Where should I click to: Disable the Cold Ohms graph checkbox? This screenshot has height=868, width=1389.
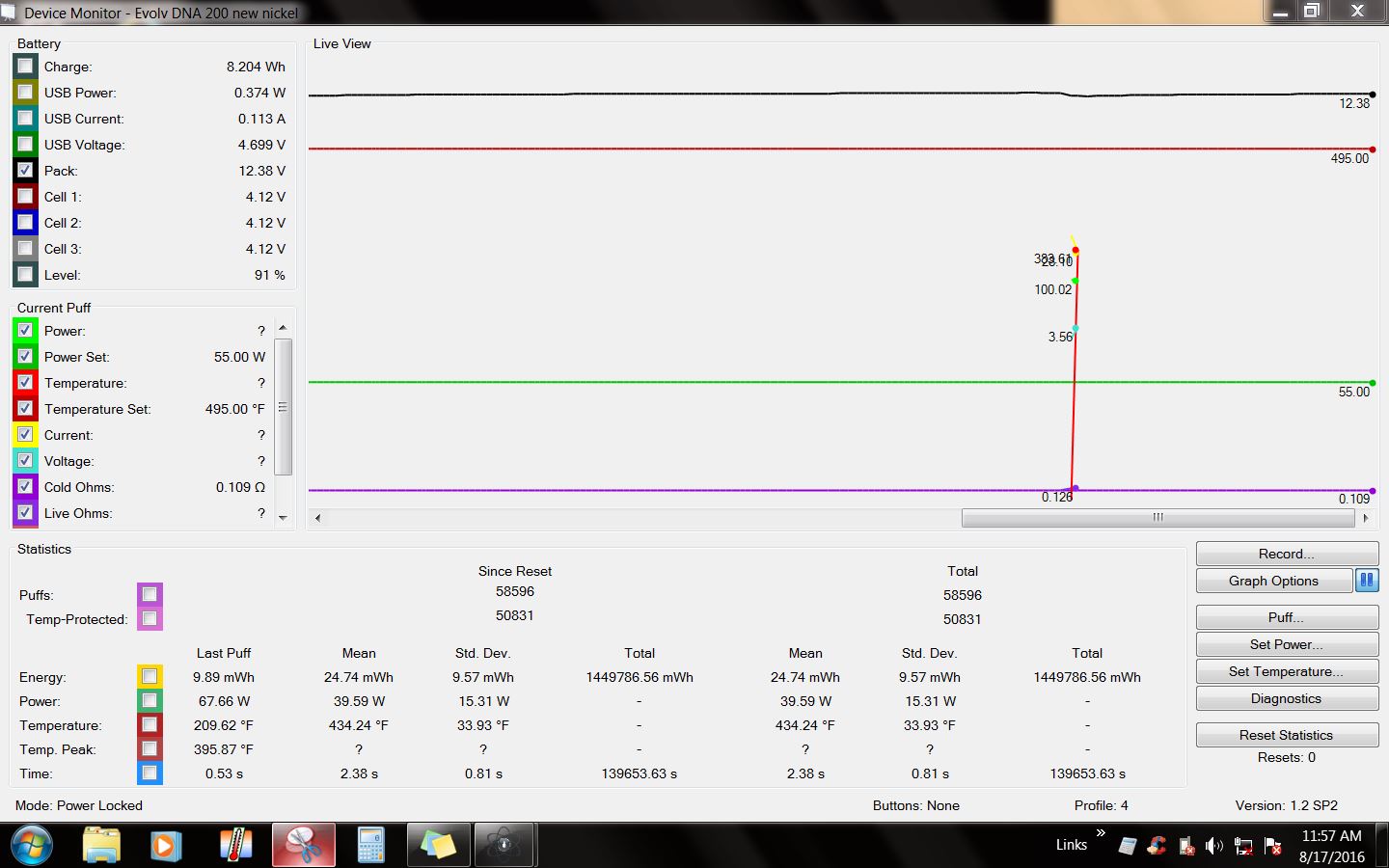[26, 487]
